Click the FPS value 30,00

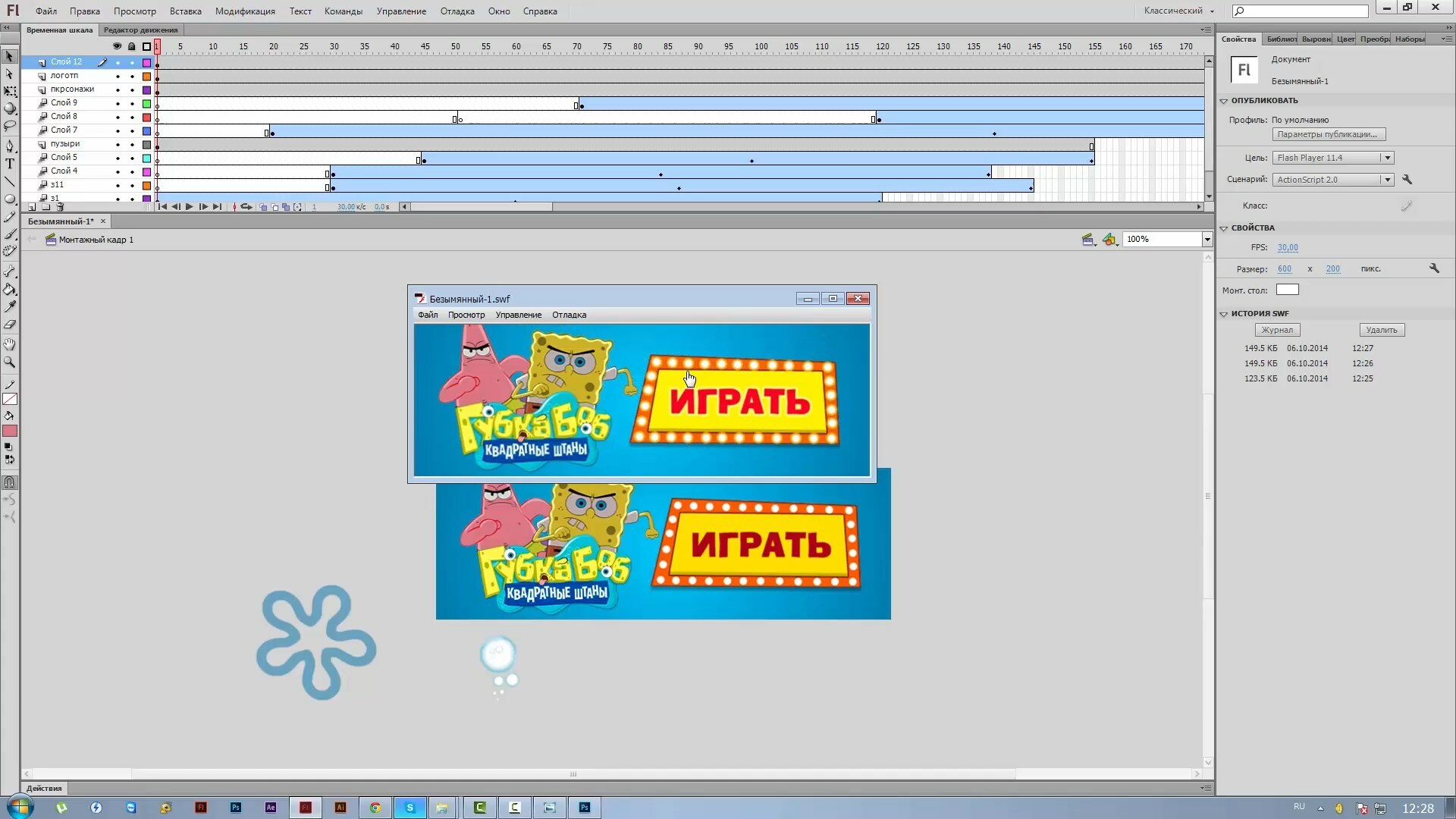tap(1288, 248)
